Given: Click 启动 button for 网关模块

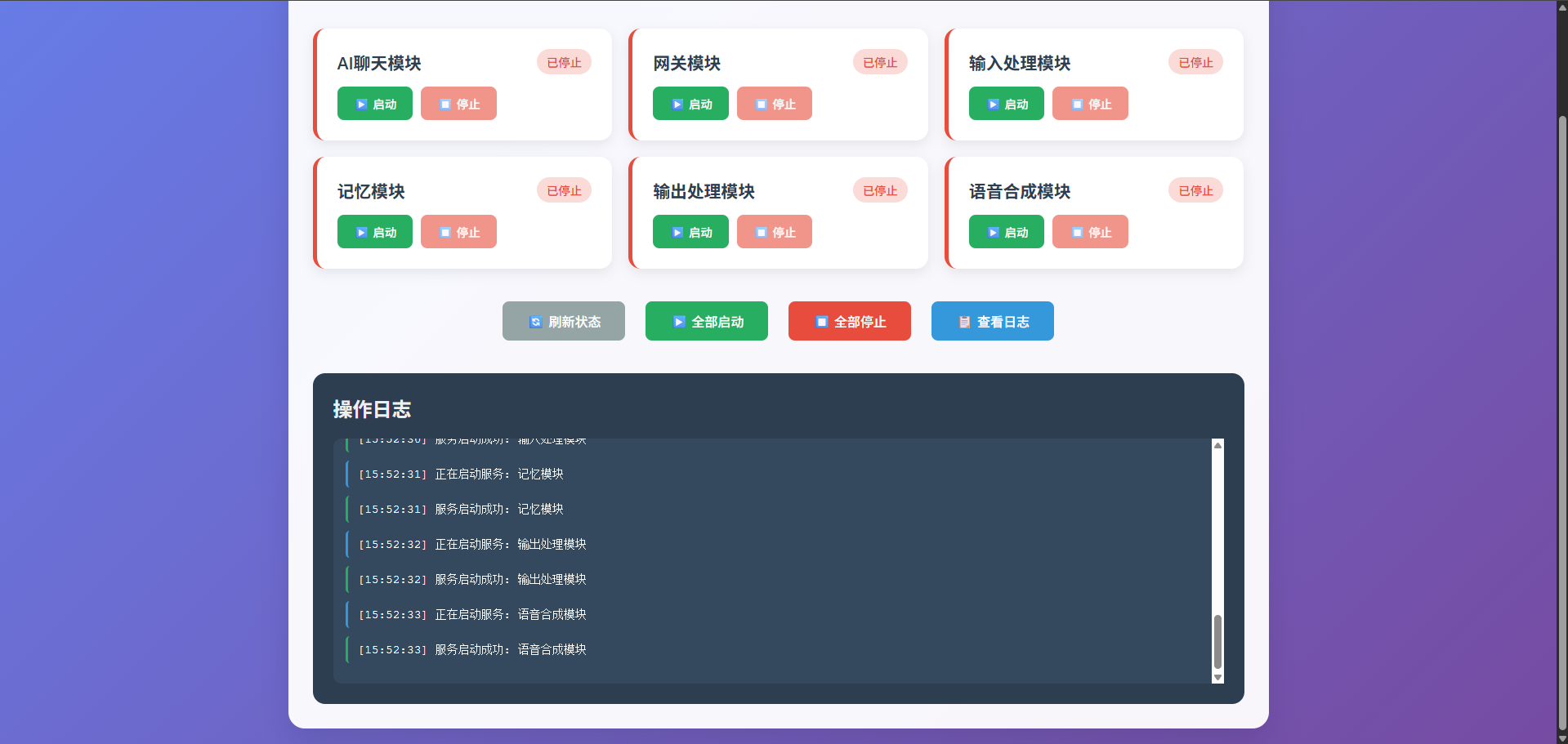Looking at the screenshot, I should pyautogui.click(x=690, y=104).
